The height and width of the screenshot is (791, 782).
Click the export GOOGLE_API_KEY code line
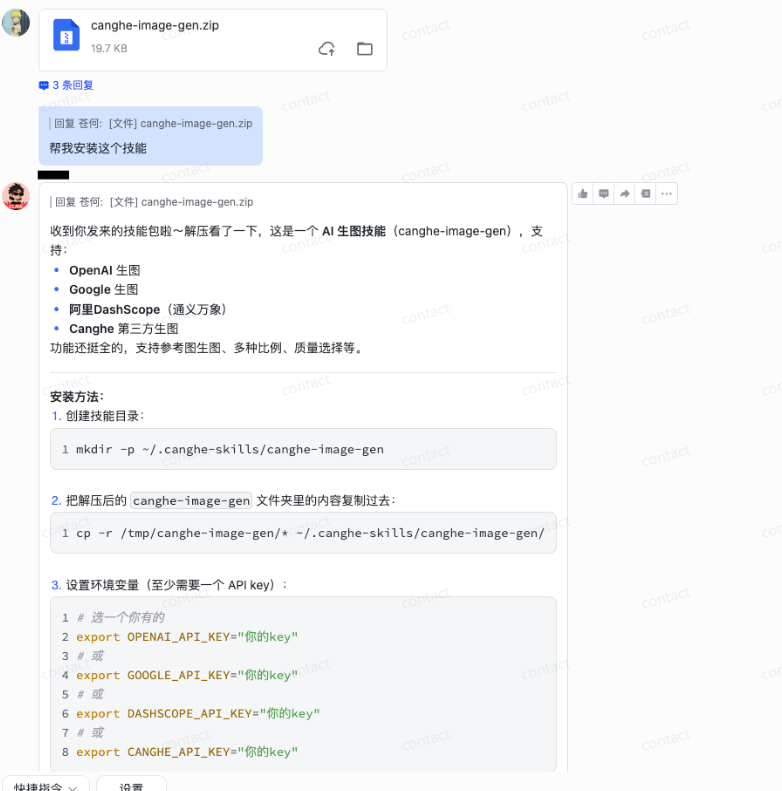pyautogui.click(x=187, y=675)
